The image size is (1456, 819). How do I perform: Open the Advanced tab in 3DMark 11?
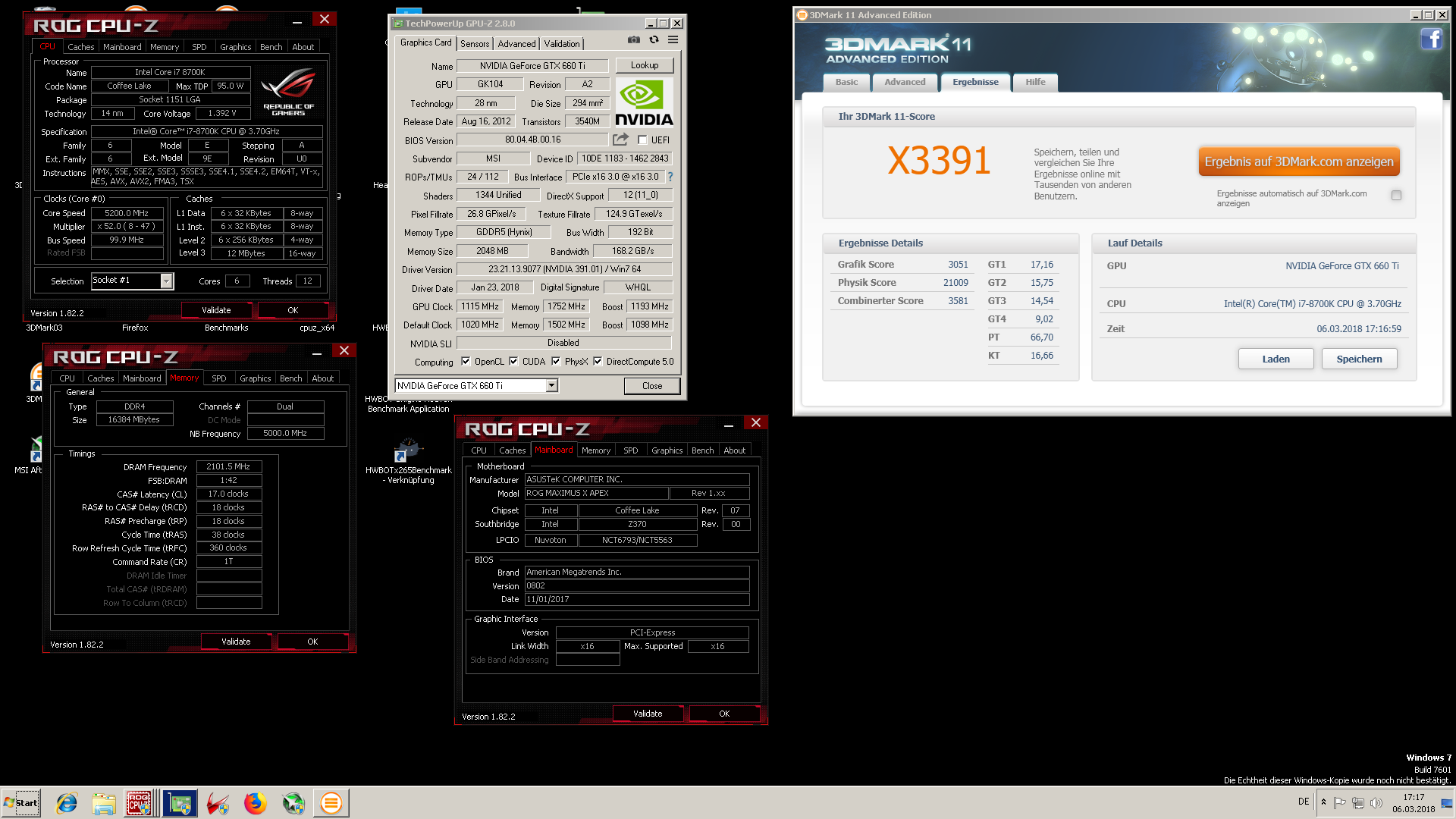click(905, 82)
